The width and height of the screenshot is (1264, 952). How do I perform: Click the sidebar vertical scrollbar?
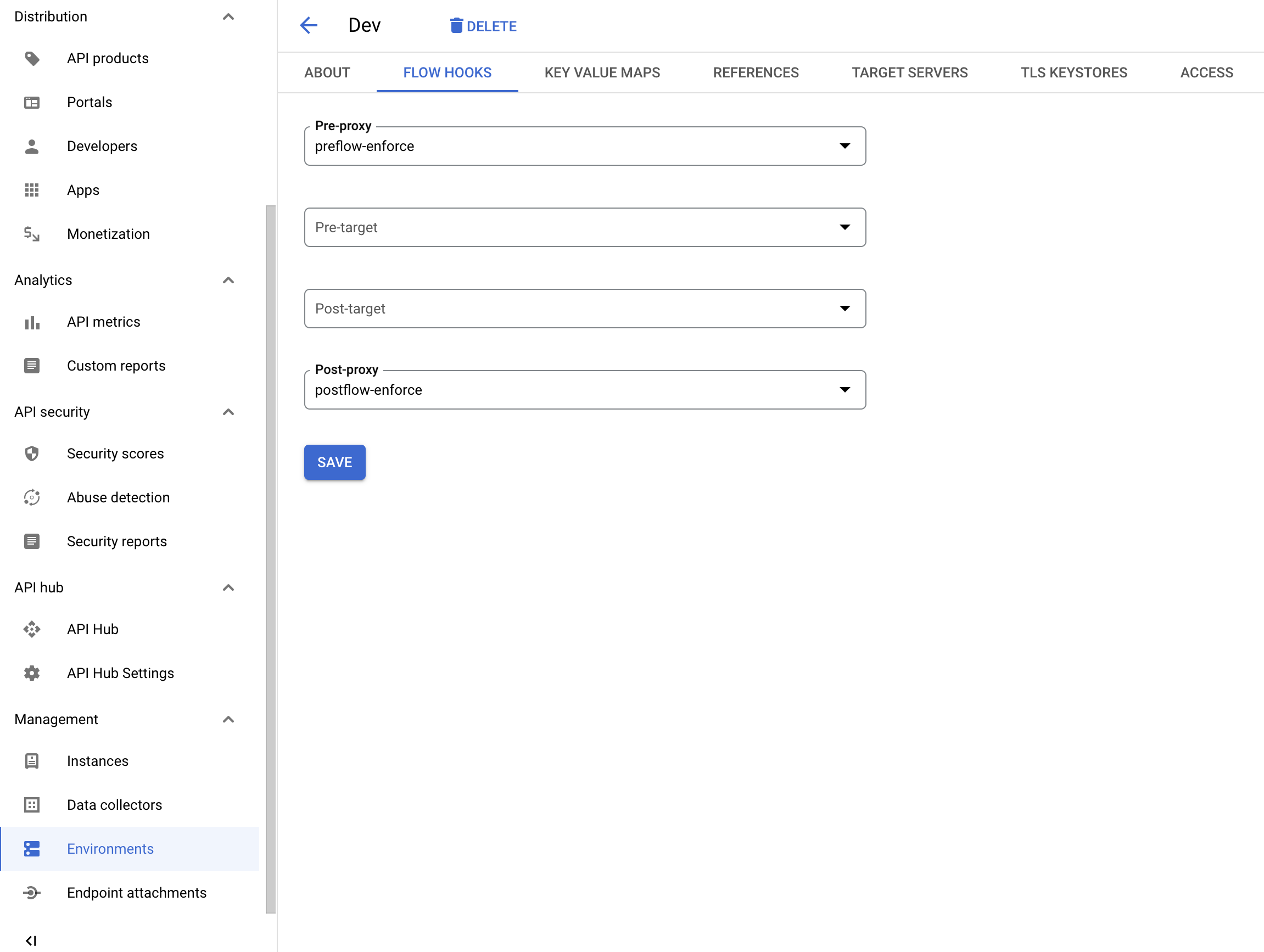(270, 559)
